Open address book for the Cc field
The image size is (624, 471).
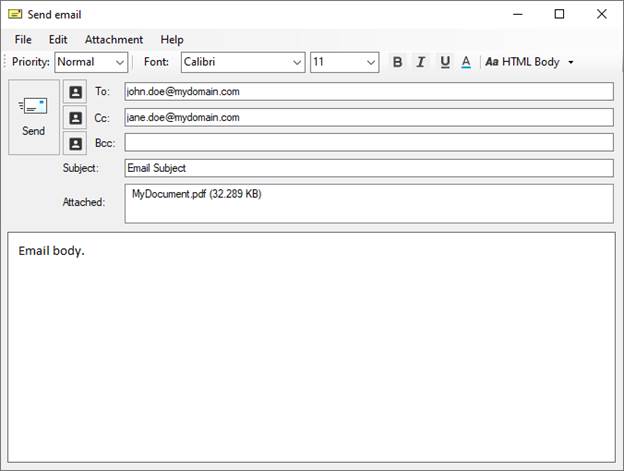coord(76,118)
